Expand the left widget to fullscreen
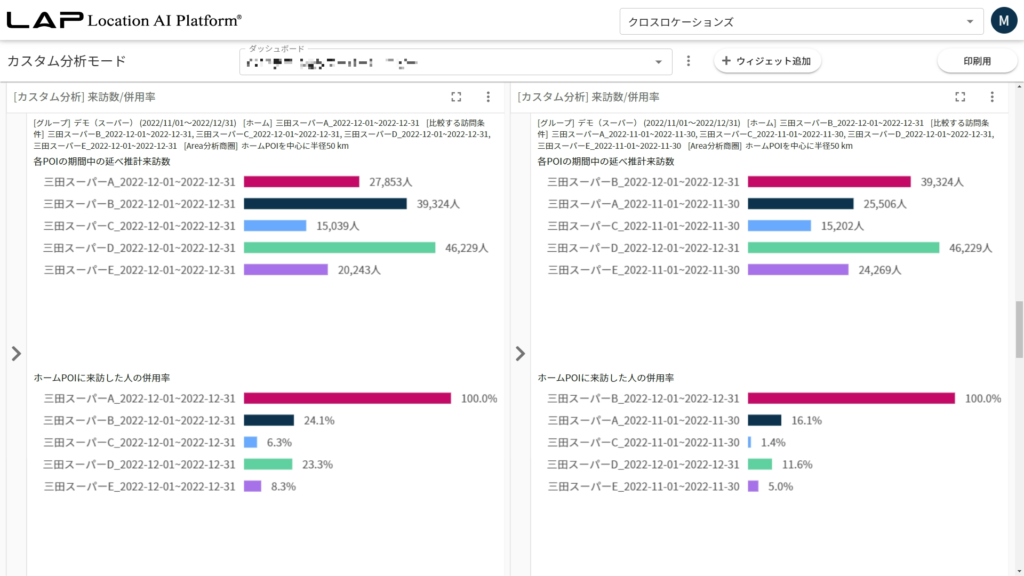 pos(457,97)
